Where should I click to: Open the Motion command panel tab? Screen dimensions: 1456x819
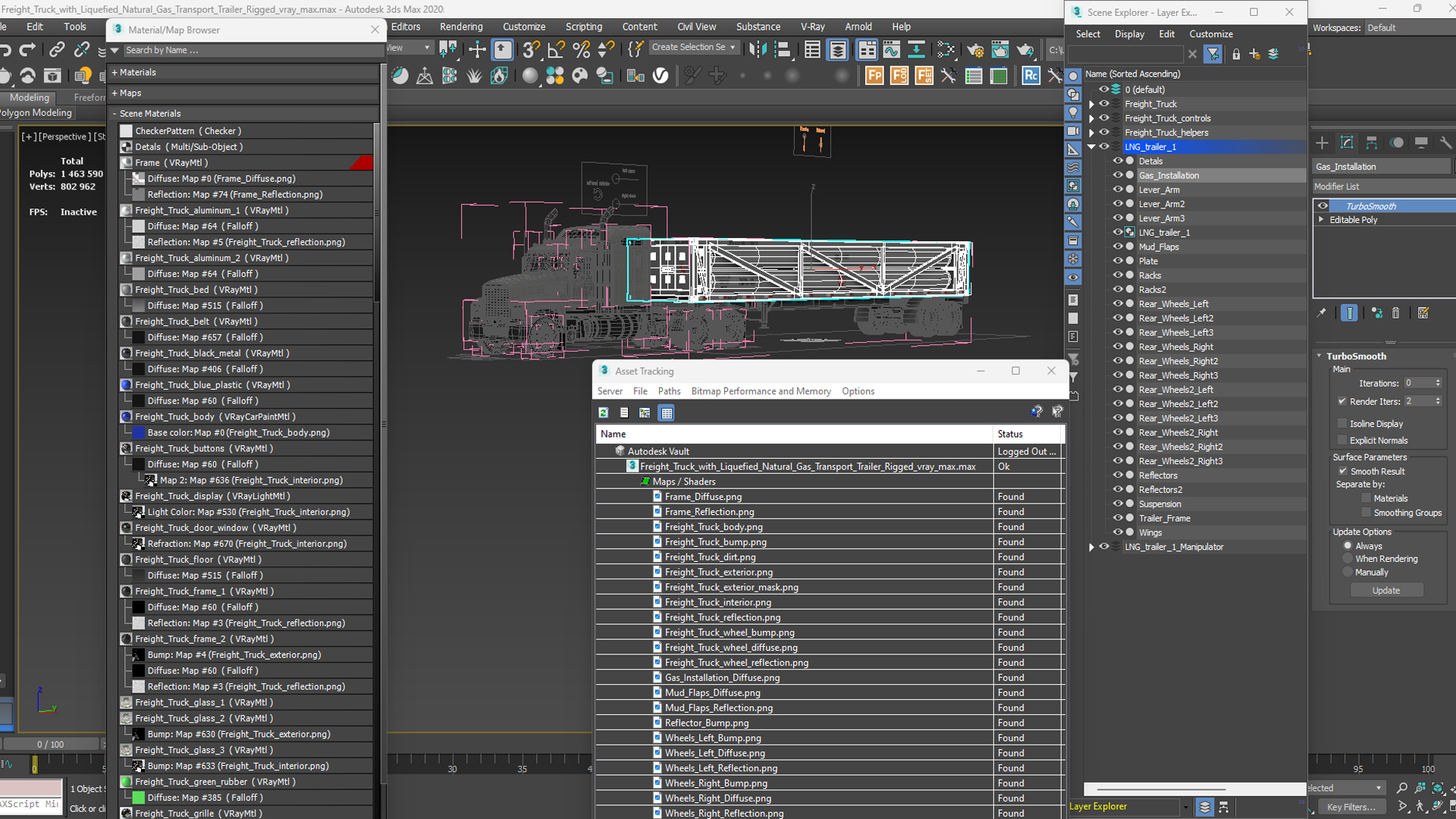[1397, 143]
